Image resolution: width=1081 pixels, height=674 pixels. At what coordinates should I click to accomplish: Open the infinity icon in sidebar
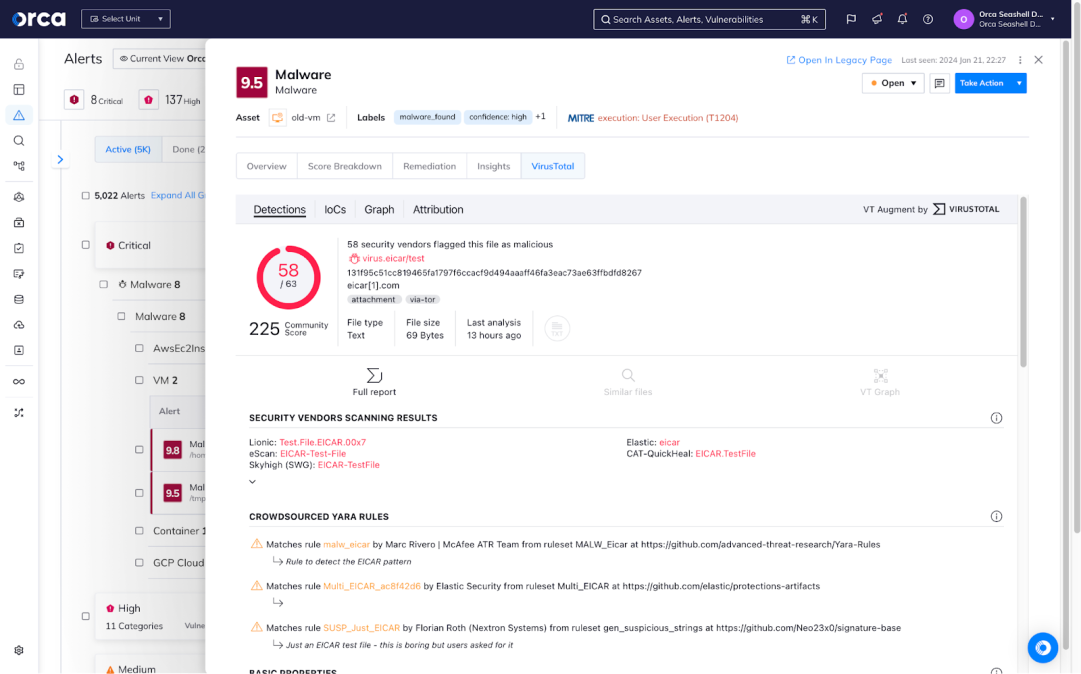click(19, 381)
